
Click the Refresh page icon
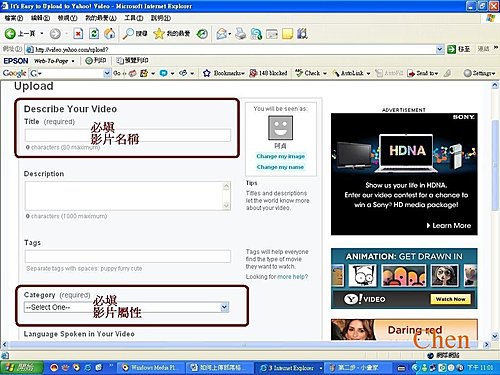pos(94,33)
